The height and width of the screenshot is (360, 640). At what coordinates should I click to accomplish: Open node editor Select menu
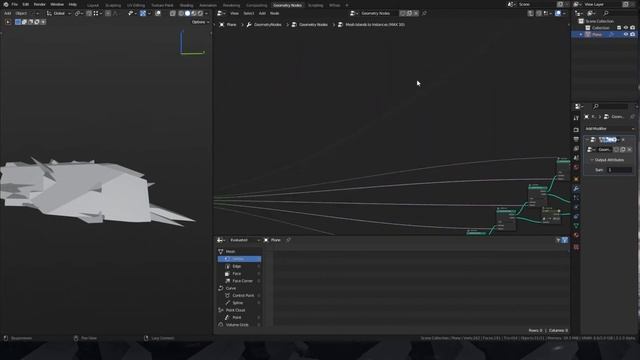(249, 13)
